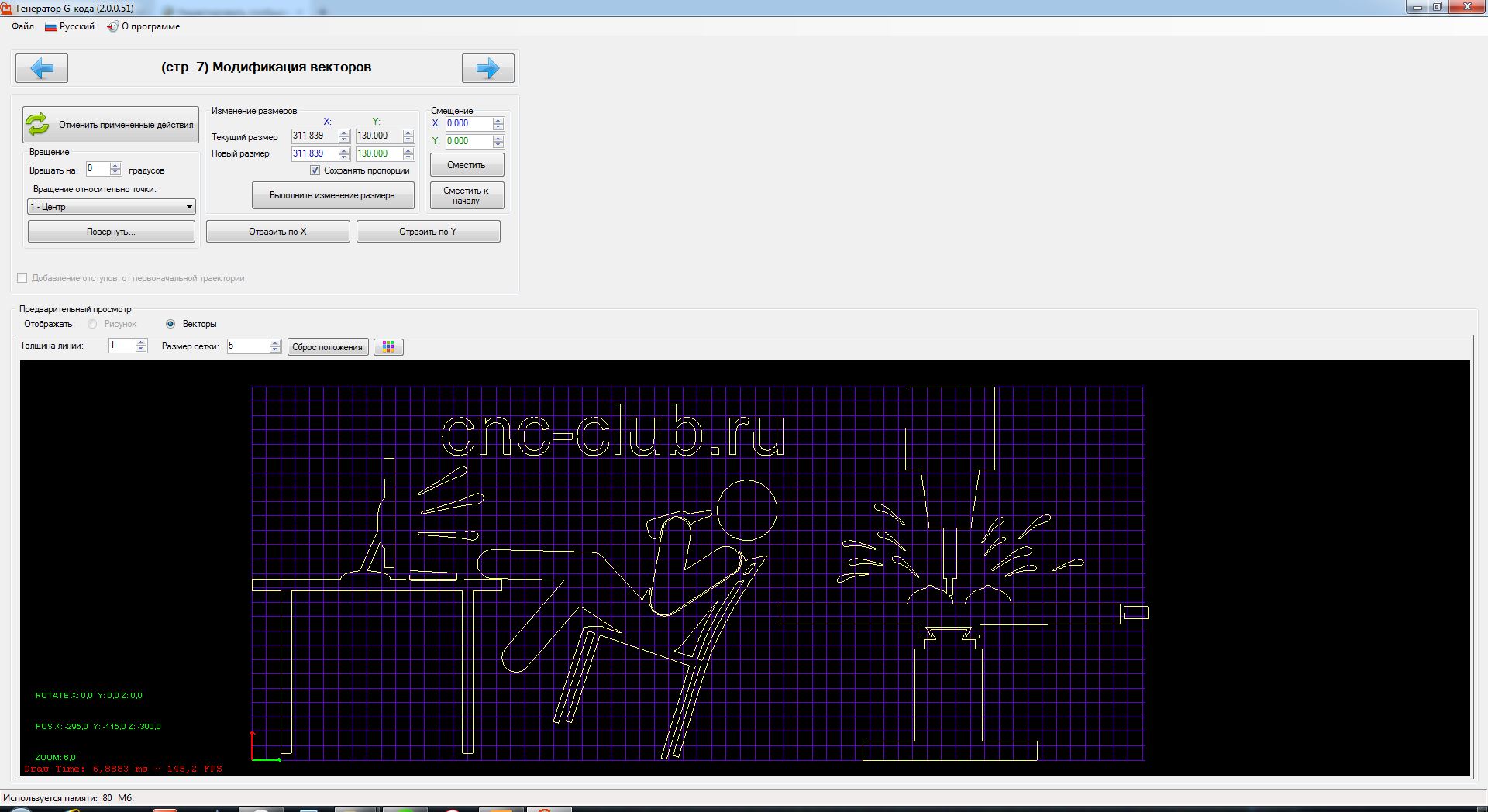The width and height of the screenshot is (1488, 812).
Task: Increase the Смещение Y value
Action: coord(498,138)
